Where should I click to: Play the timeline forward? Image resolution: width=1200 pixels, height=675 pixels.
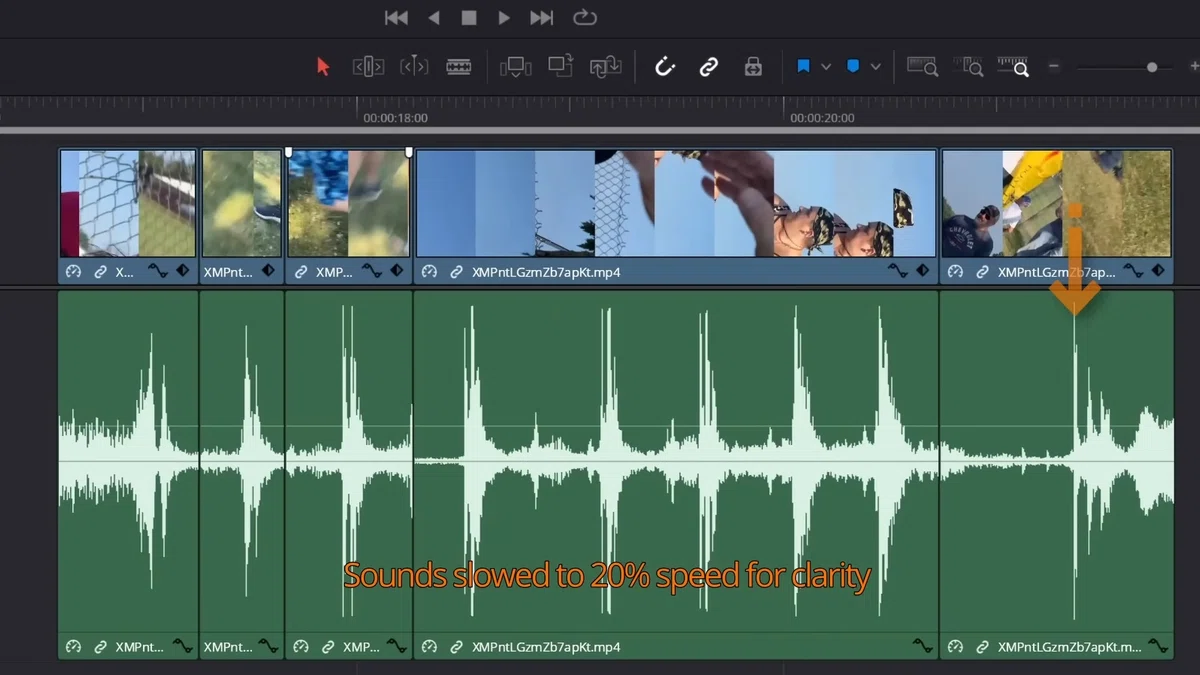pos(504,17)
